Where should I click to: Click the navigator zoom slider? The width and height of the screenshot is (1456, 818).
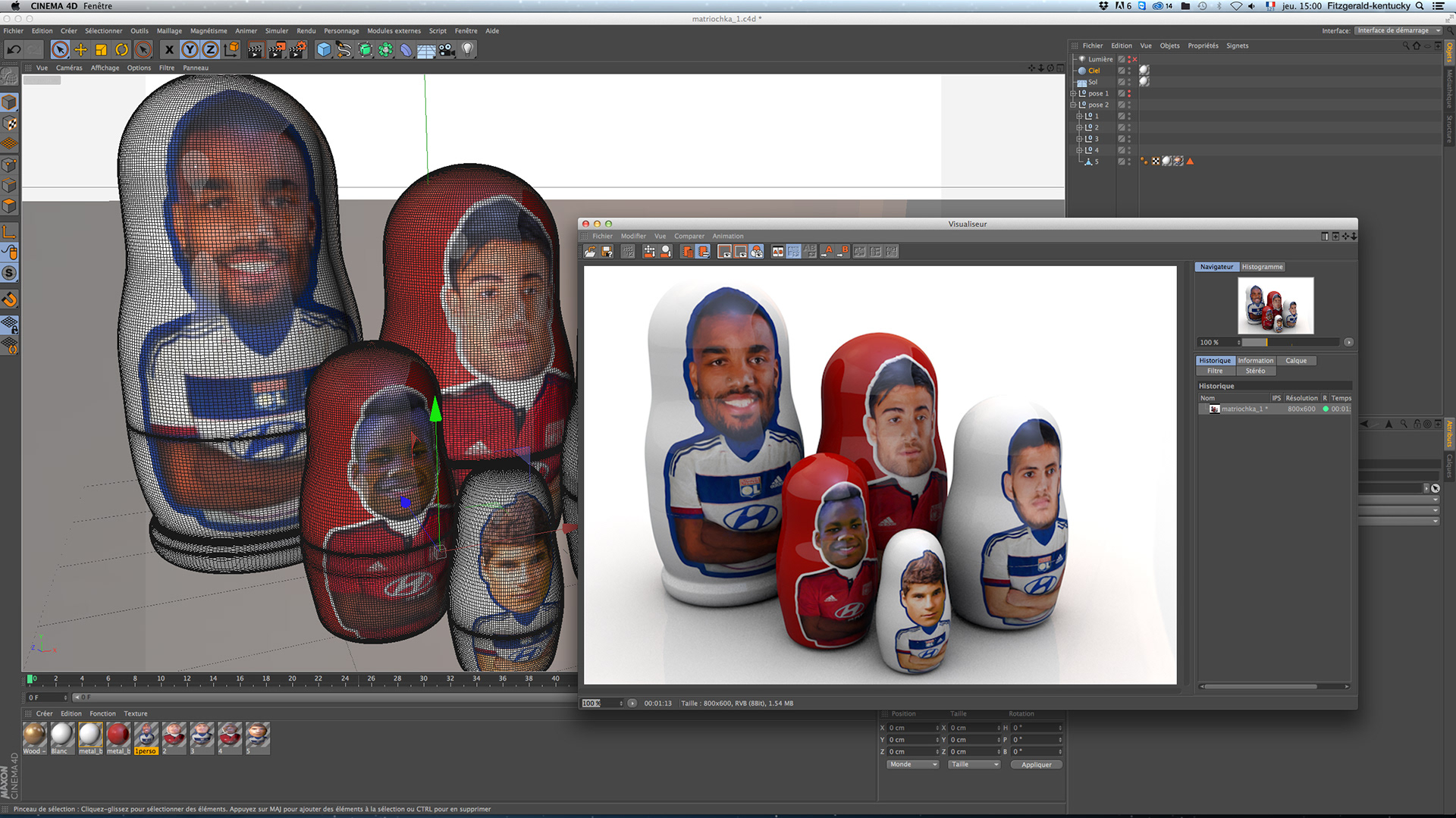point(1291,343)
